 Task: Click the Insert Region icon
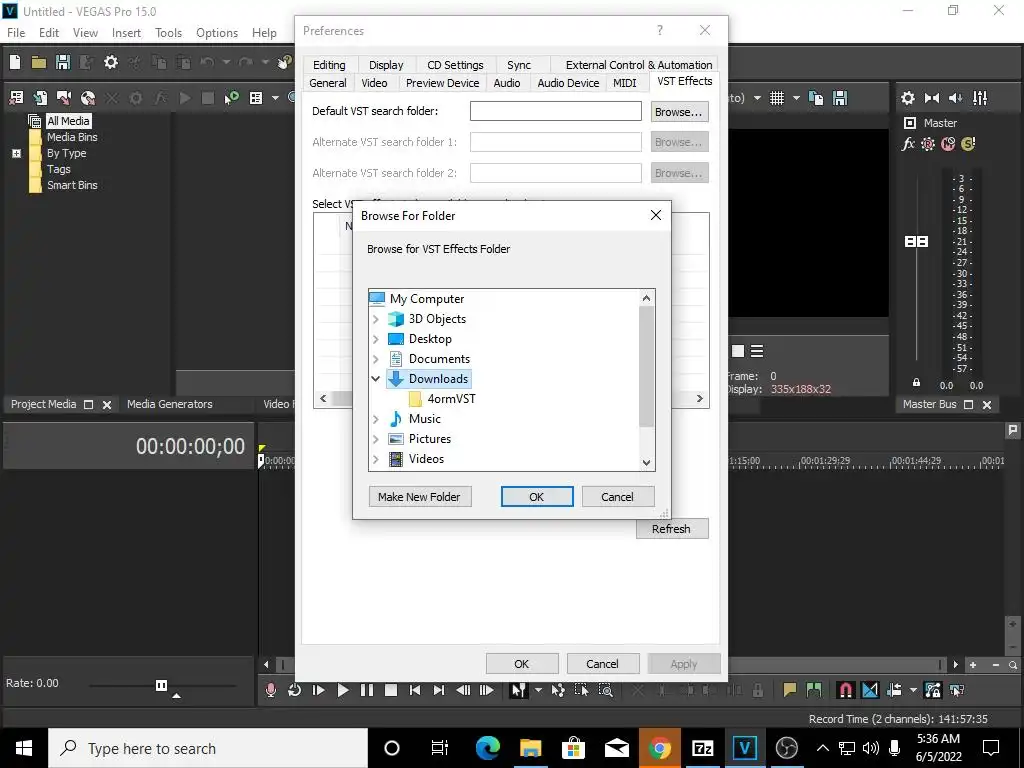pyautogui.click(x=814, y=690)
